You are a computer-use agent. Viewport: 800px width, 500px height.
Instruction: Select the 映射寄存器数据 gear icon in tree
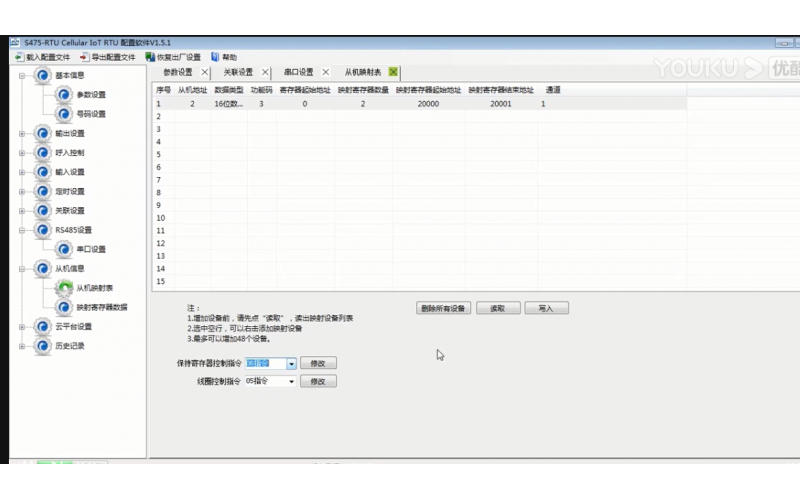click(x=64, y=308)
